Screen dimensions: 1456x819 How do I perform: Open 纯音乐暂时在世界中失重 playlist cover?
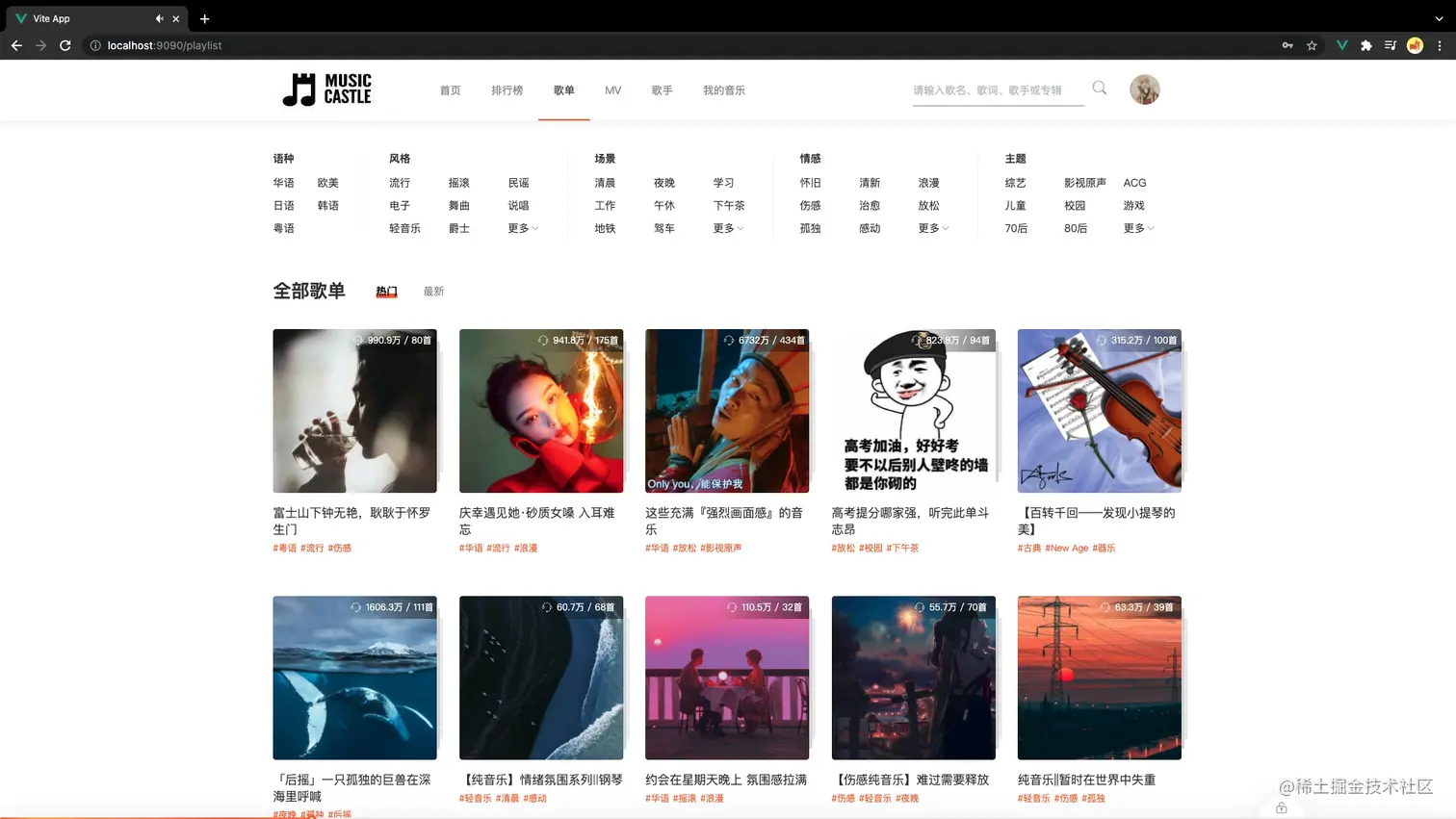(1100, 678)
